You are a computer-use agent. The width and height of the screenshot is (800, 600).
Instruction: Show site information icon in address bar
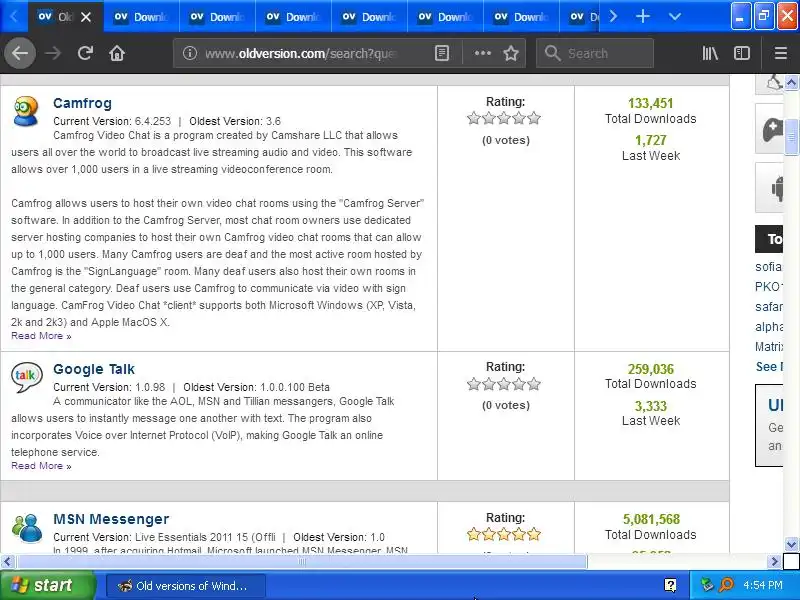click(x=190, y=53)
